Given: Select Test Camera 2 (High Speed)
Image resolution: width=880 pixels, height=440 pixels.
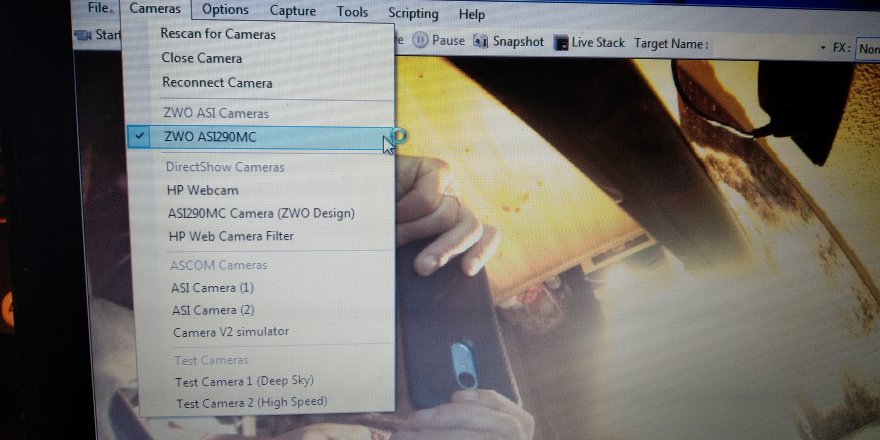Looking at the screenshot, I should click(251, 402).
